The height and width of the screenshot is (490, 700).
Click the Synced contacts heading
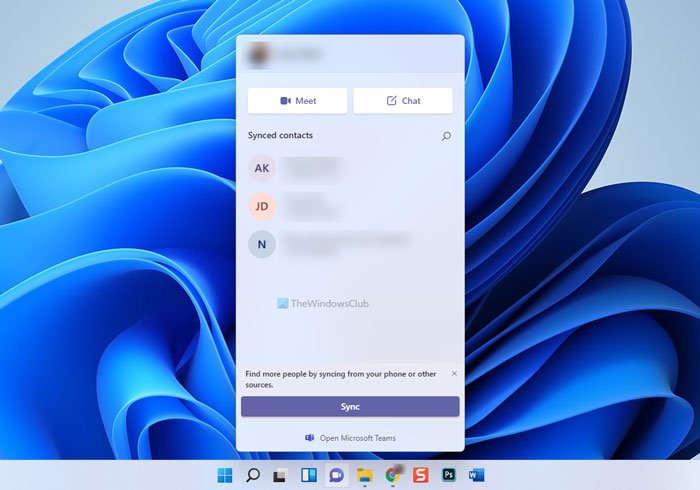[x=280, y=135]
